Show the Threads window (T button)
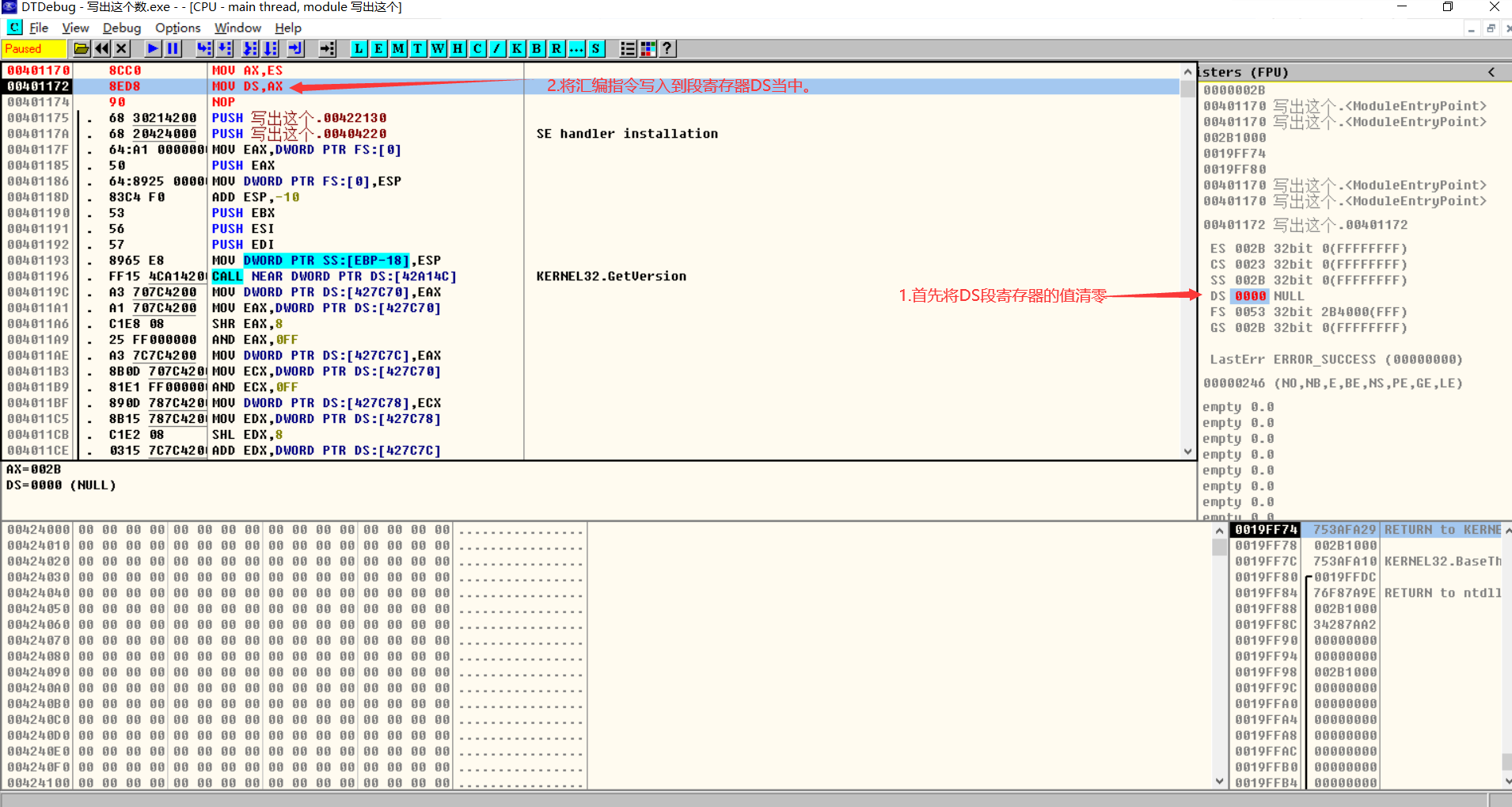Screen dimensions: 1512x807 tap(418, 49)
